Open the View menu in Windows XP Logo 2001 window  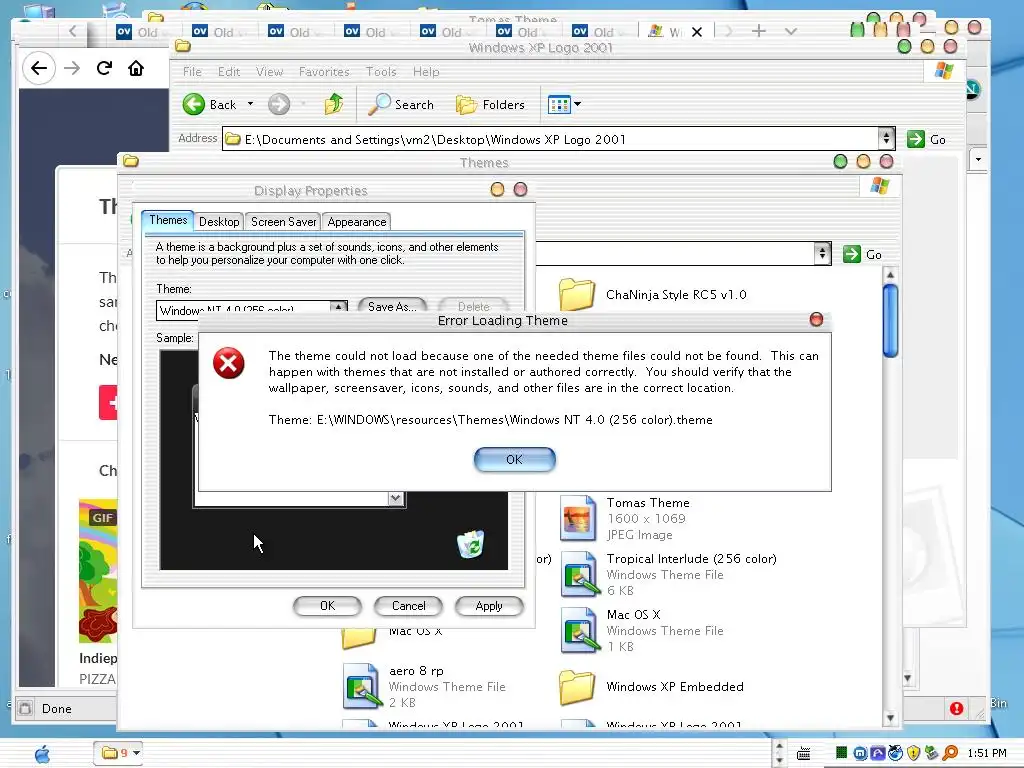[269, 72]
